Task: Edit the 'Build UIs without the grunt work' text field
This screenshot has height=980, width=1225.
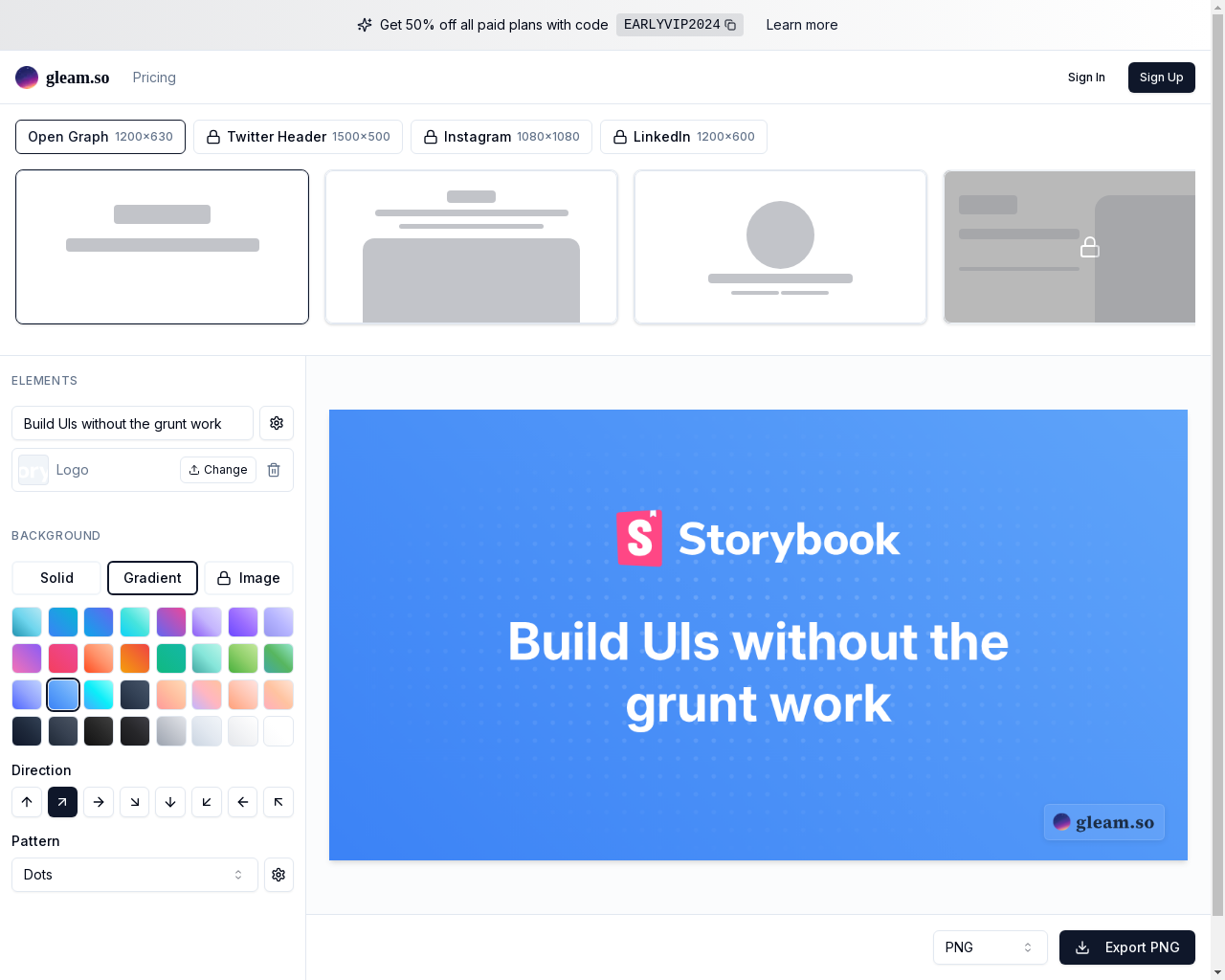Action: coord(132,423)
